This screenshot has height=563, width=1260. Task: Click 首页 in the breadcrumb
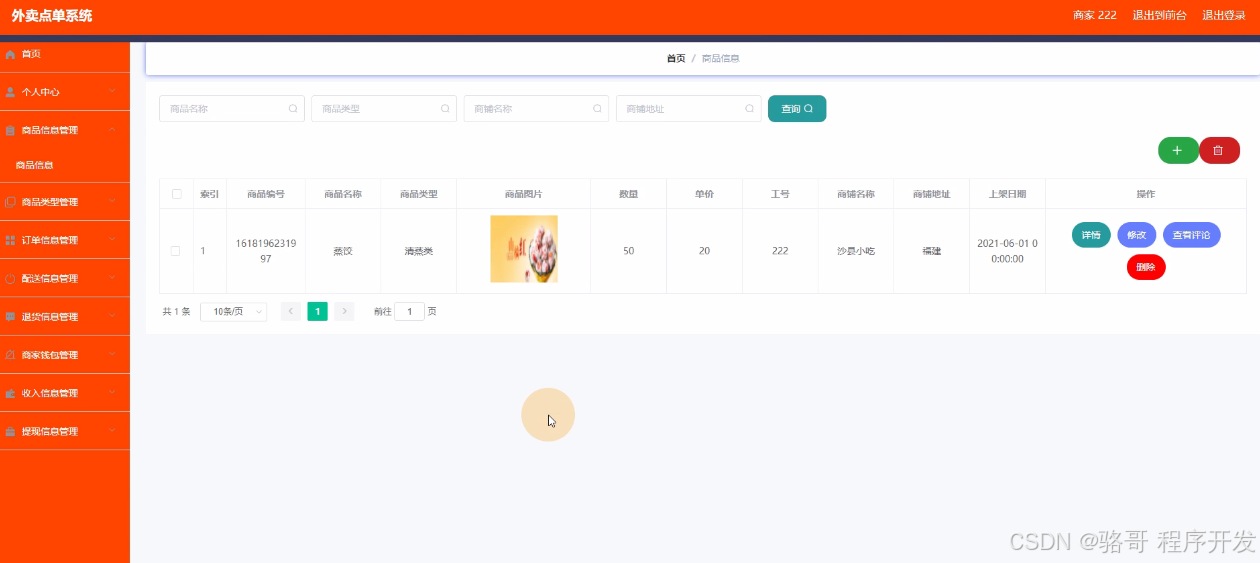click(x=676, y=58)
